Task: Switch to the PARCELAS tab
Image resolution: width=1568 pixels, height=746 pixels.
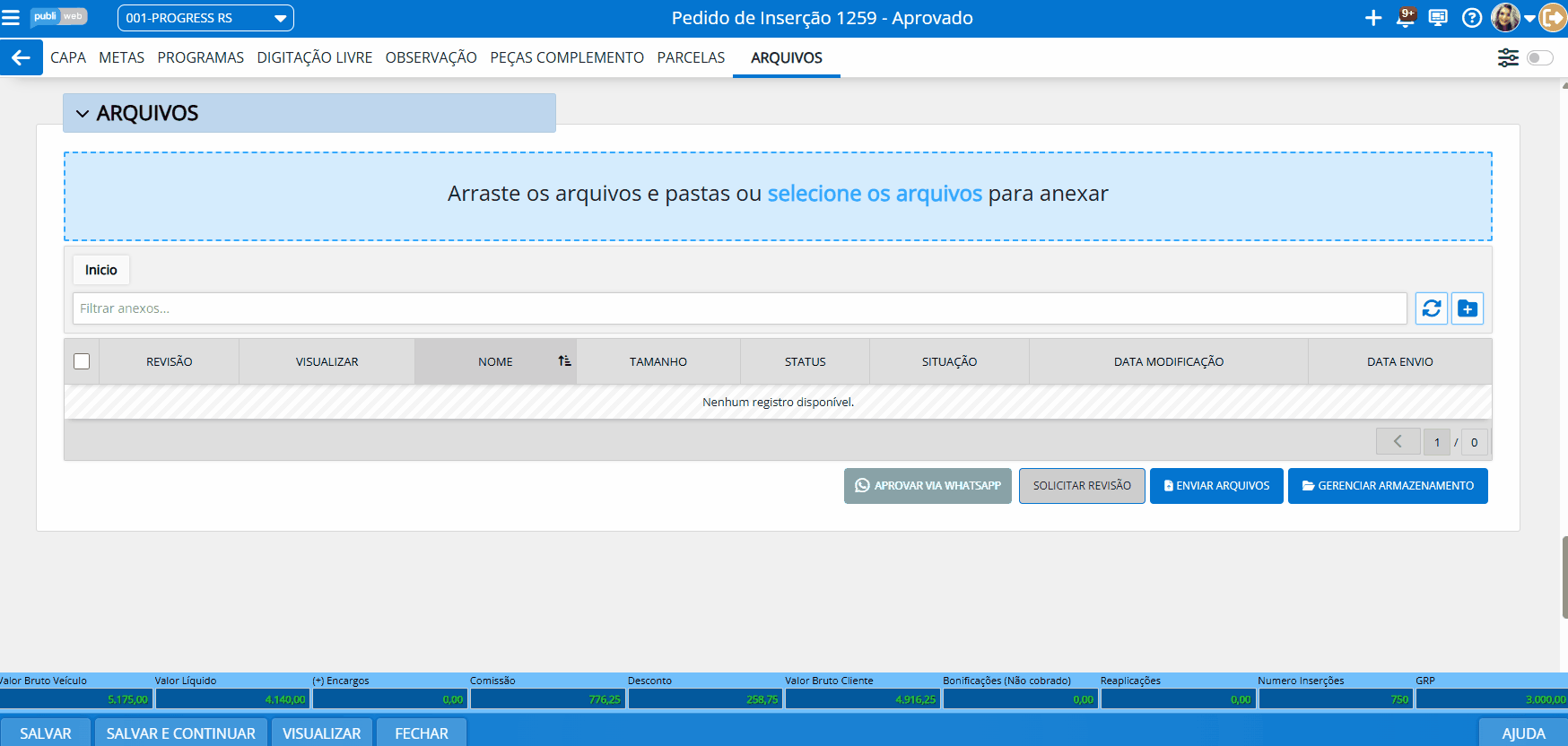Action: [691, 57]
